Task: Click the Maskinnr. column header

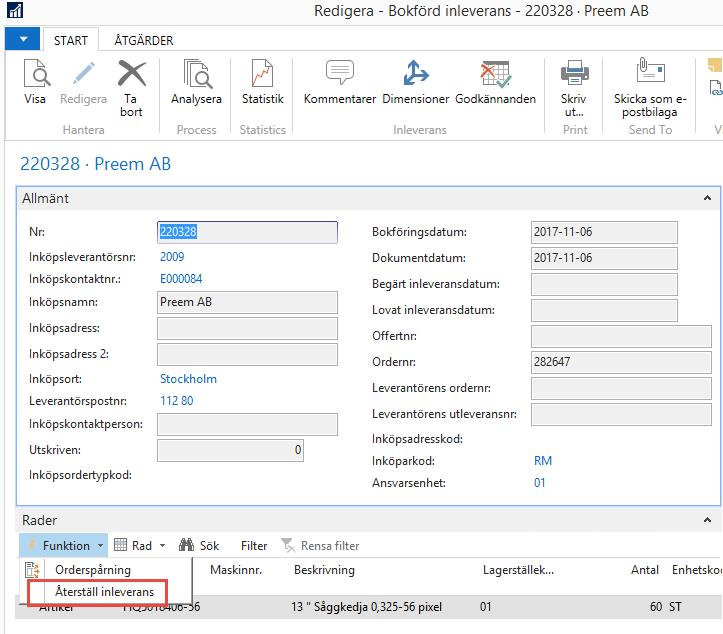Action: tap(236, 570)
